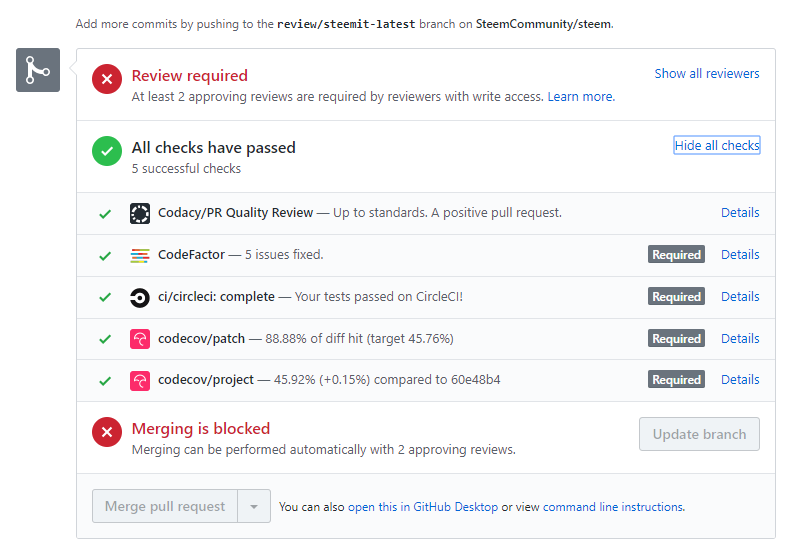Click the codecov/patch umbrella icon

[140, 339]
